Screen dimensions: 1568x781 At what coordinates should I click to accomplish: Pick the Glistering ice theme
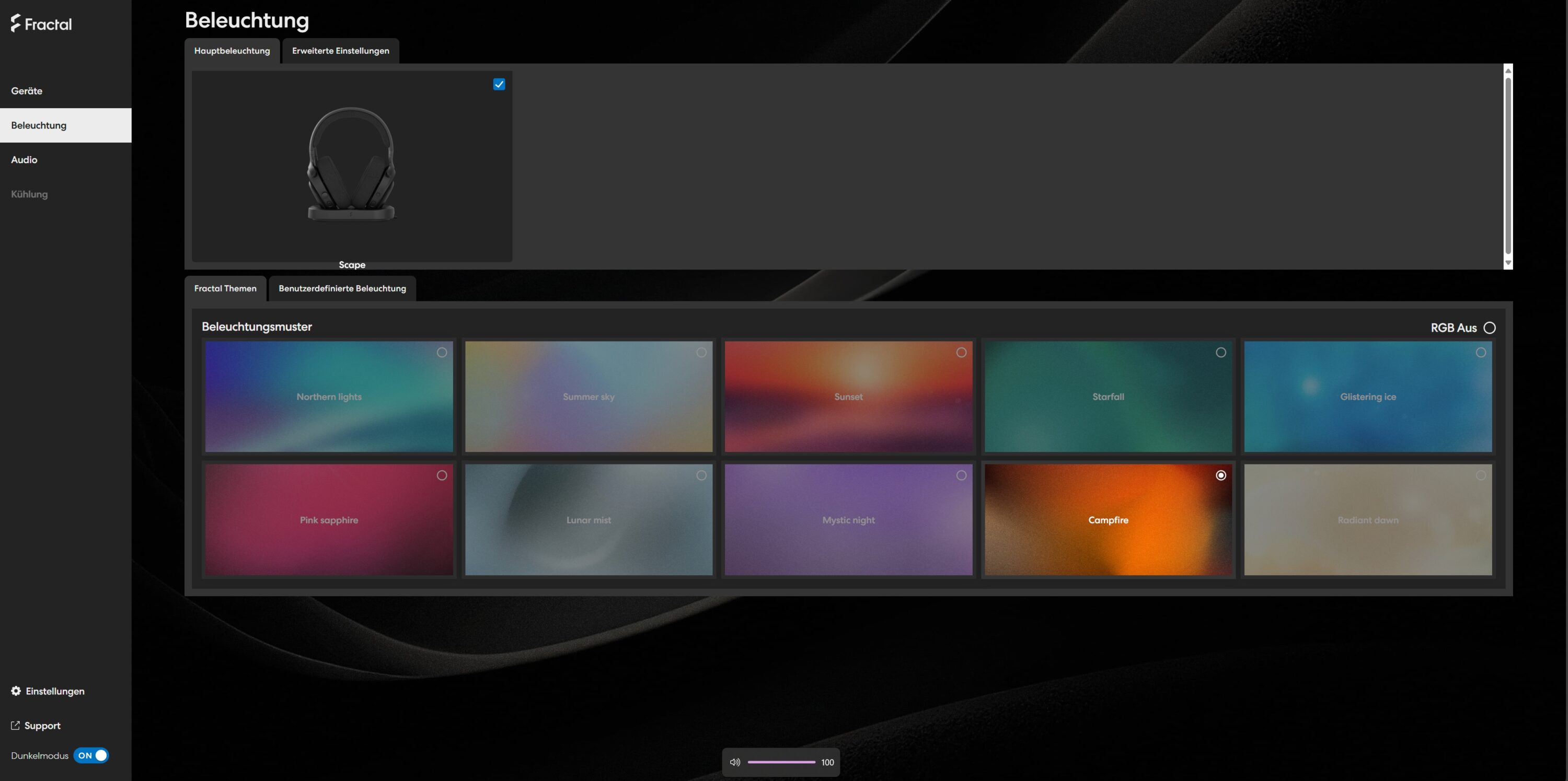point(1368,397)
